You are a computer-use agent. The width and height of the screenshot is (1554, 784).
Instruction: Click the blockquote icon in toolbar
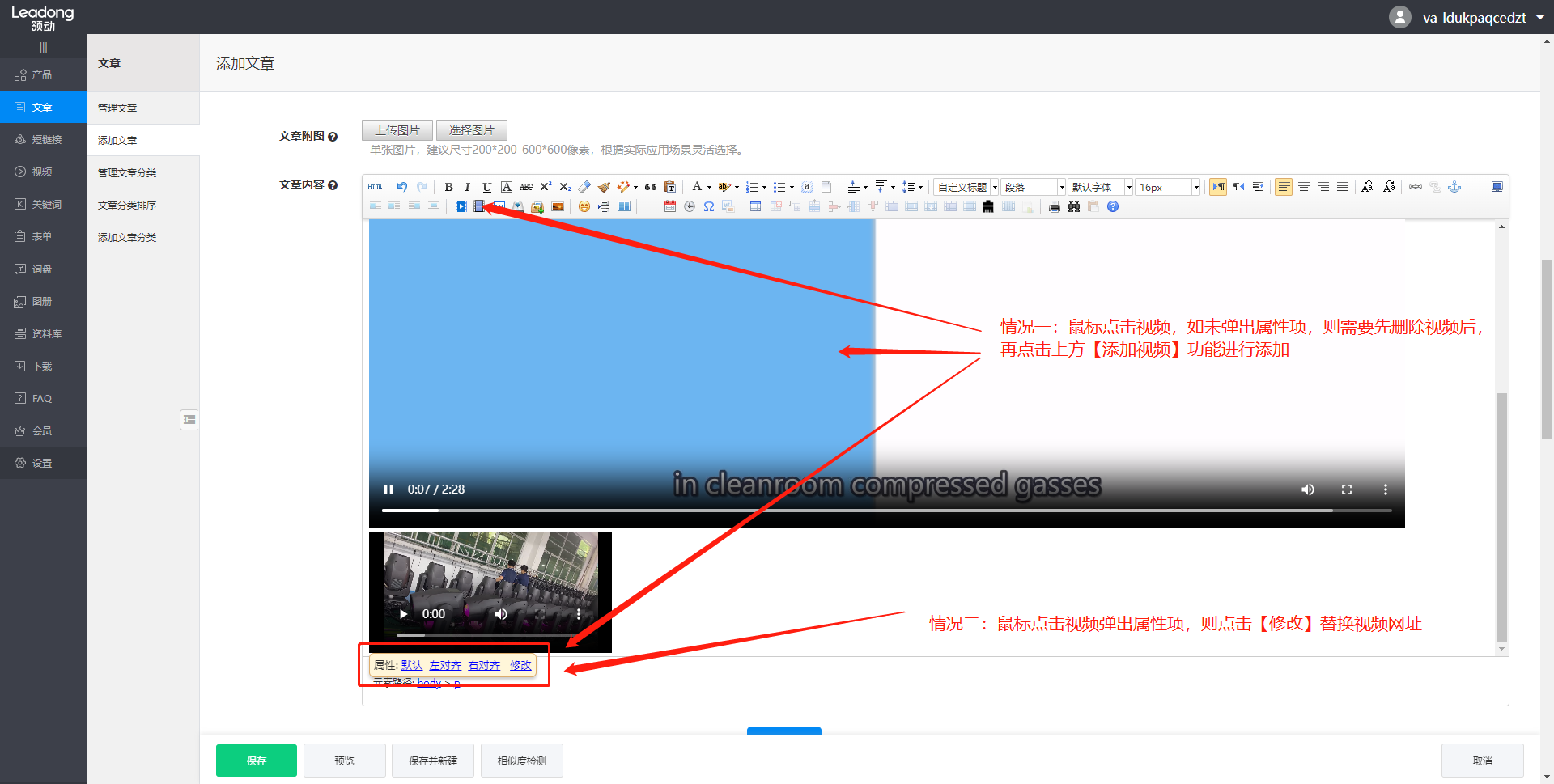pos(651,187)
